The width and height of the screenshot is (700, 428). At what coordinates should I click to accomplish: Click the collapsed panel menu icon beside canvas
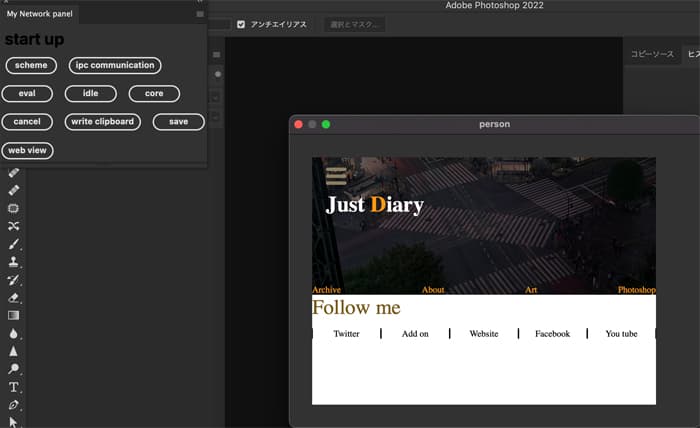[x=217, y=55]
